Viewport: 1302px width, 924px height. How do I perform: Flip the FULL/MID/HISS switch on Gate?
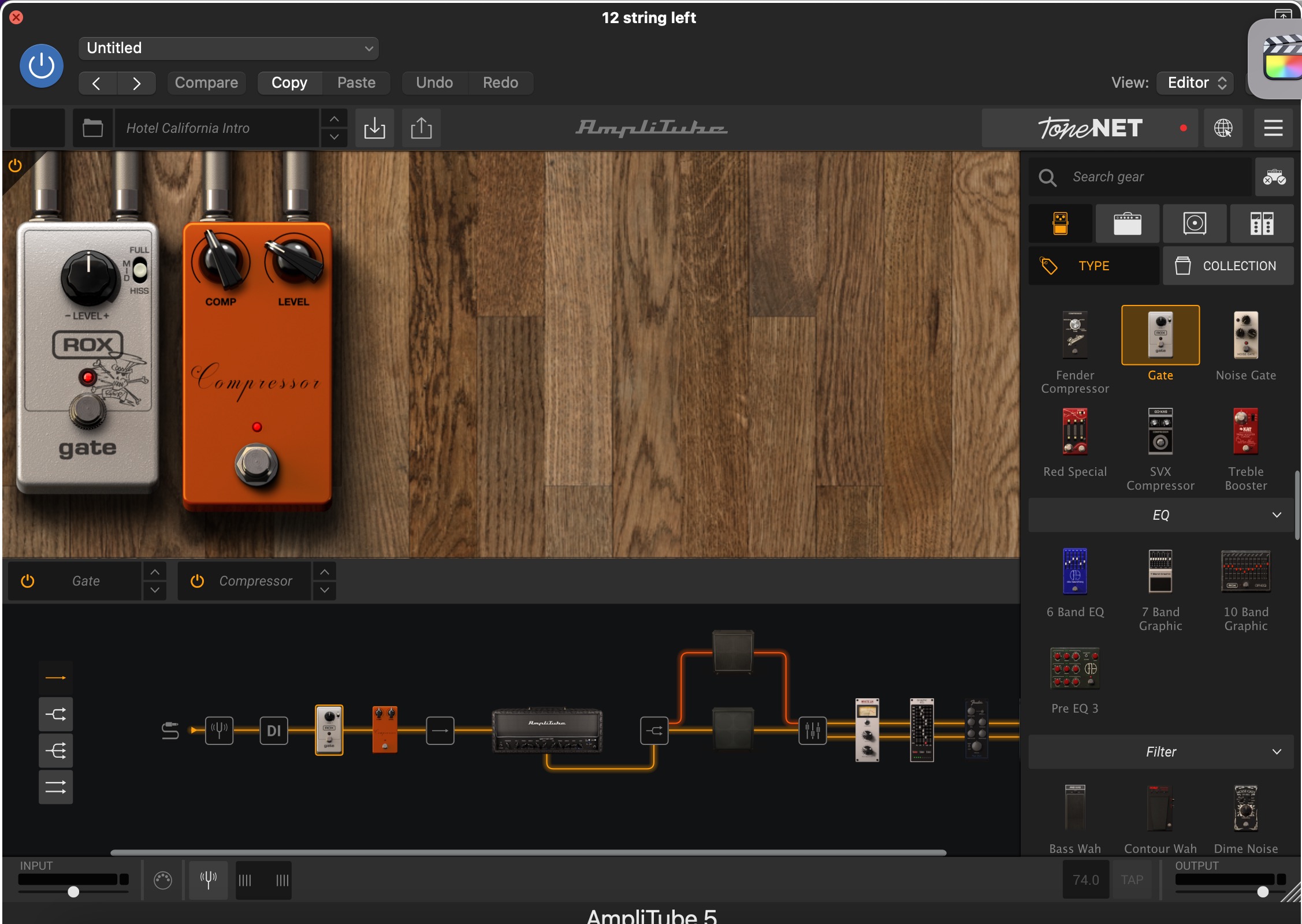140,270
